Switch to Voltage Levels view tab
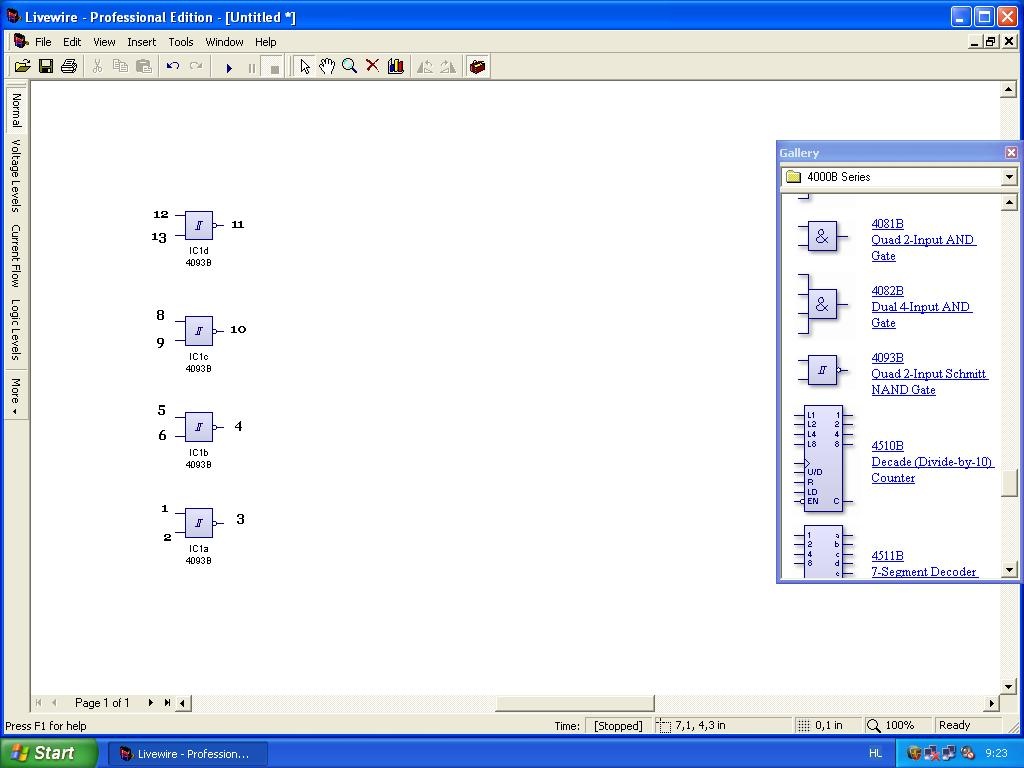Image resolution: width=1024 pixels, height=768 pixels. 16,176
